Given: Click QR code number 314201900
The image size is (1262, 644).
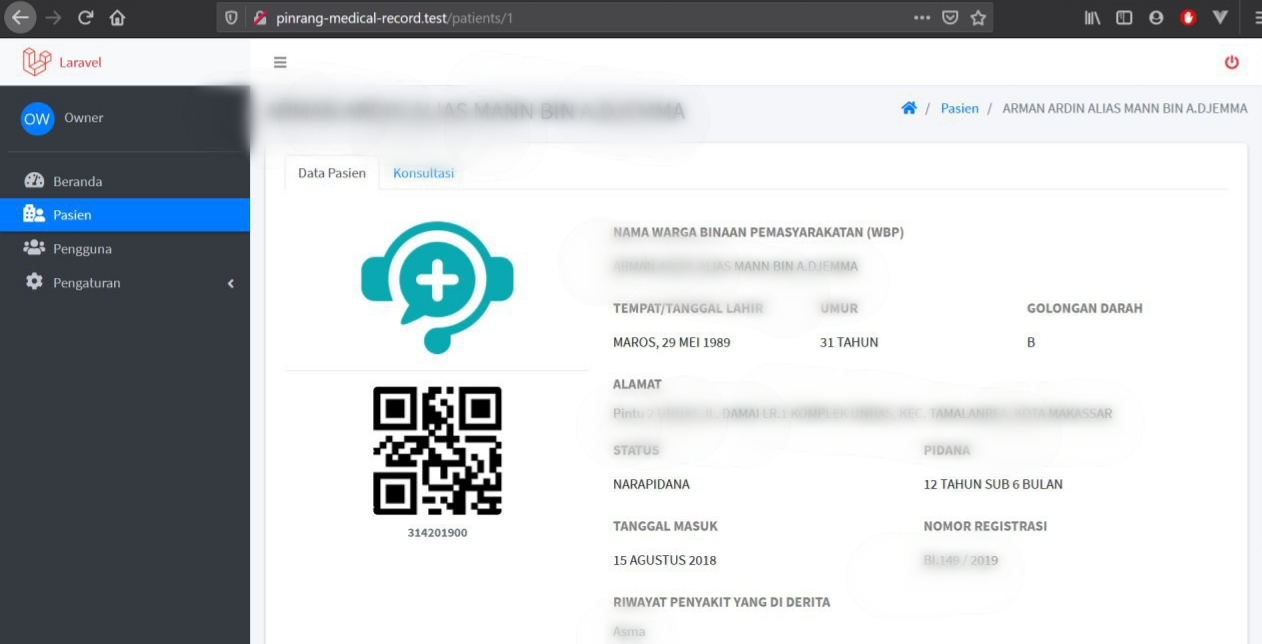Looking at the screenshot, I should (x=437, y=533).
